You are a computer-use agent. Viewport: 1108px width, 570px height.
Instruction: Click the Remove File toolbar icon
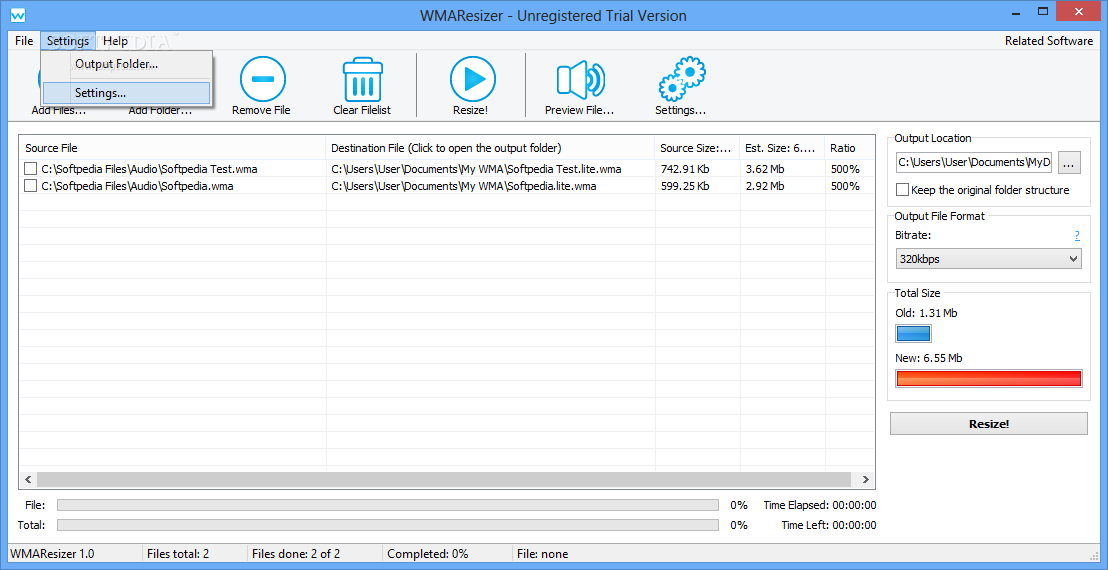click(x=262, y=78)
